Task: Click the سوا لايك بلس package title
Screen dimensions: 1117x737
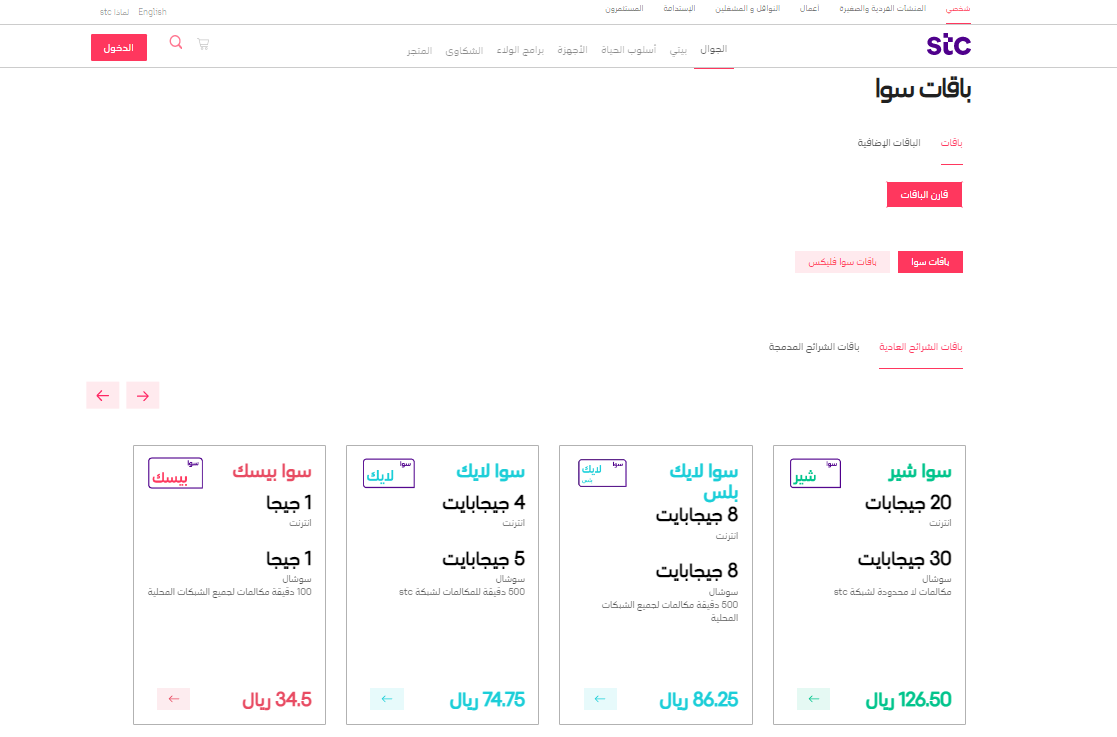Action: coord(704,481)
